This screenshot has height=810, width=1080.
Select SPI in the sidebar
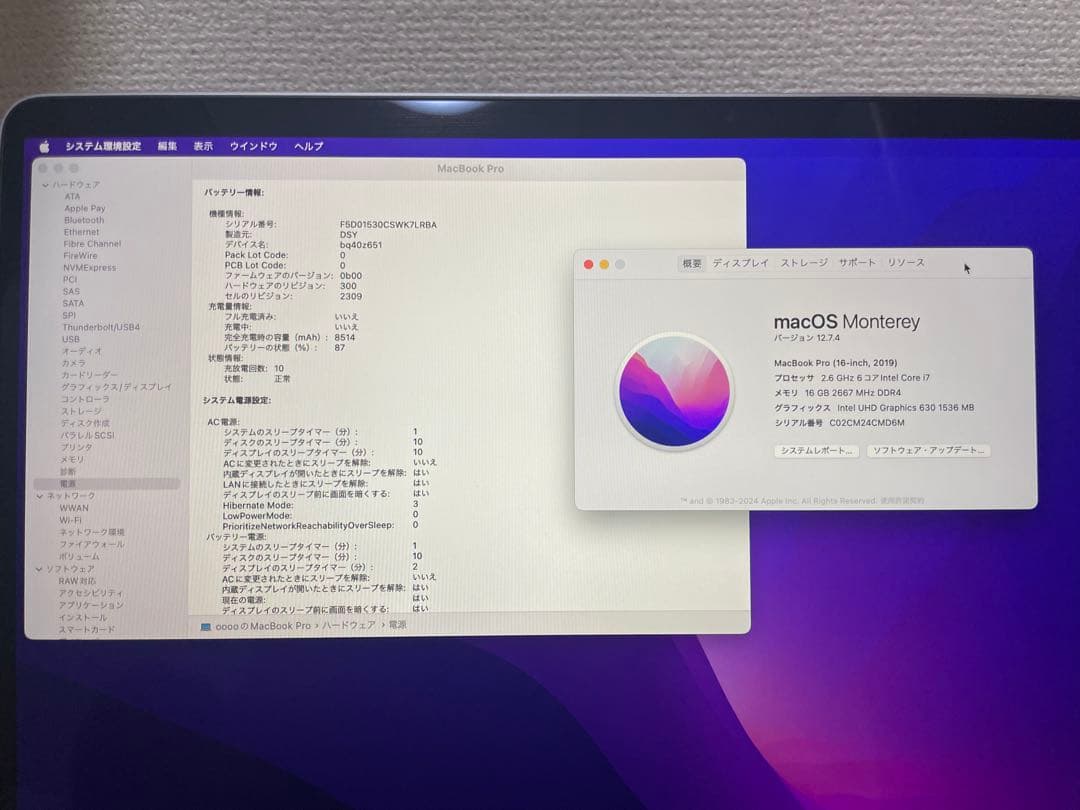pos(69,315)
